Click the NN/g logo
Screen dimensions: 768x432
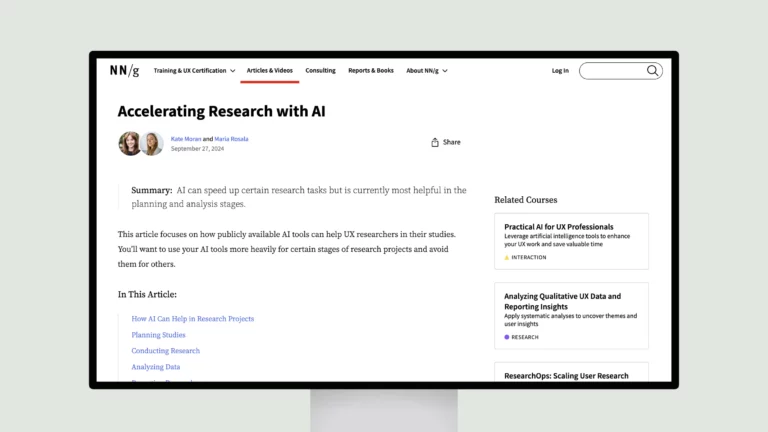(124, 71)
